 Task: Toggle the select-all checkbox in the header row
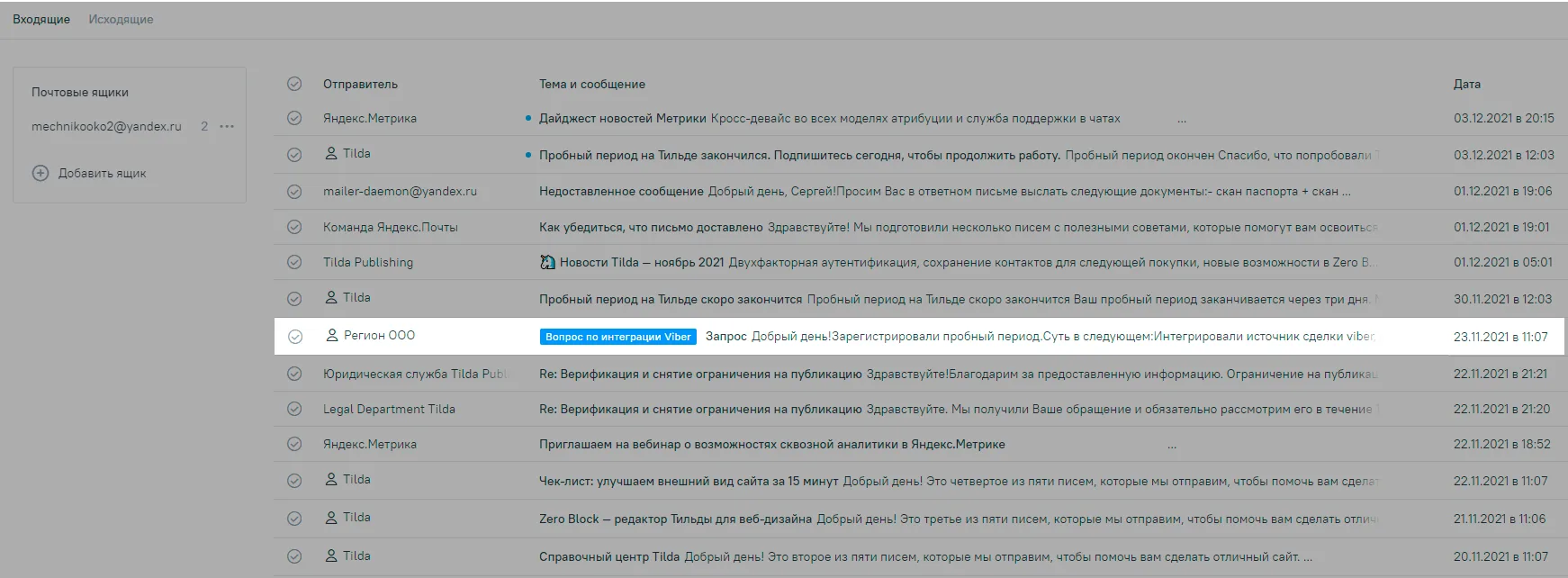(294, 84)
